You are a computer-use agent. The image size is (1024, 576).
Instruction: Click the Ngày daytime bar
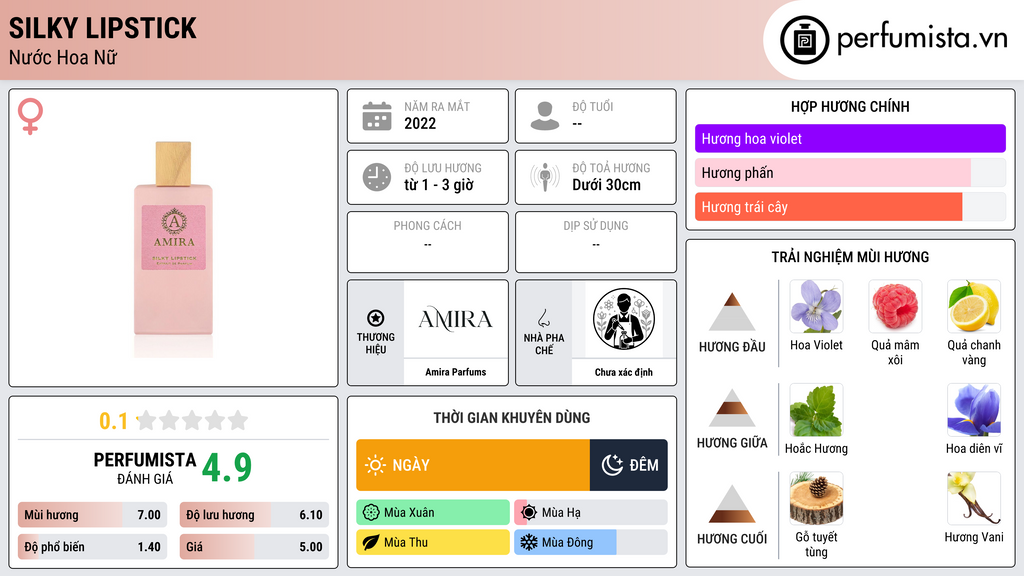473,465
